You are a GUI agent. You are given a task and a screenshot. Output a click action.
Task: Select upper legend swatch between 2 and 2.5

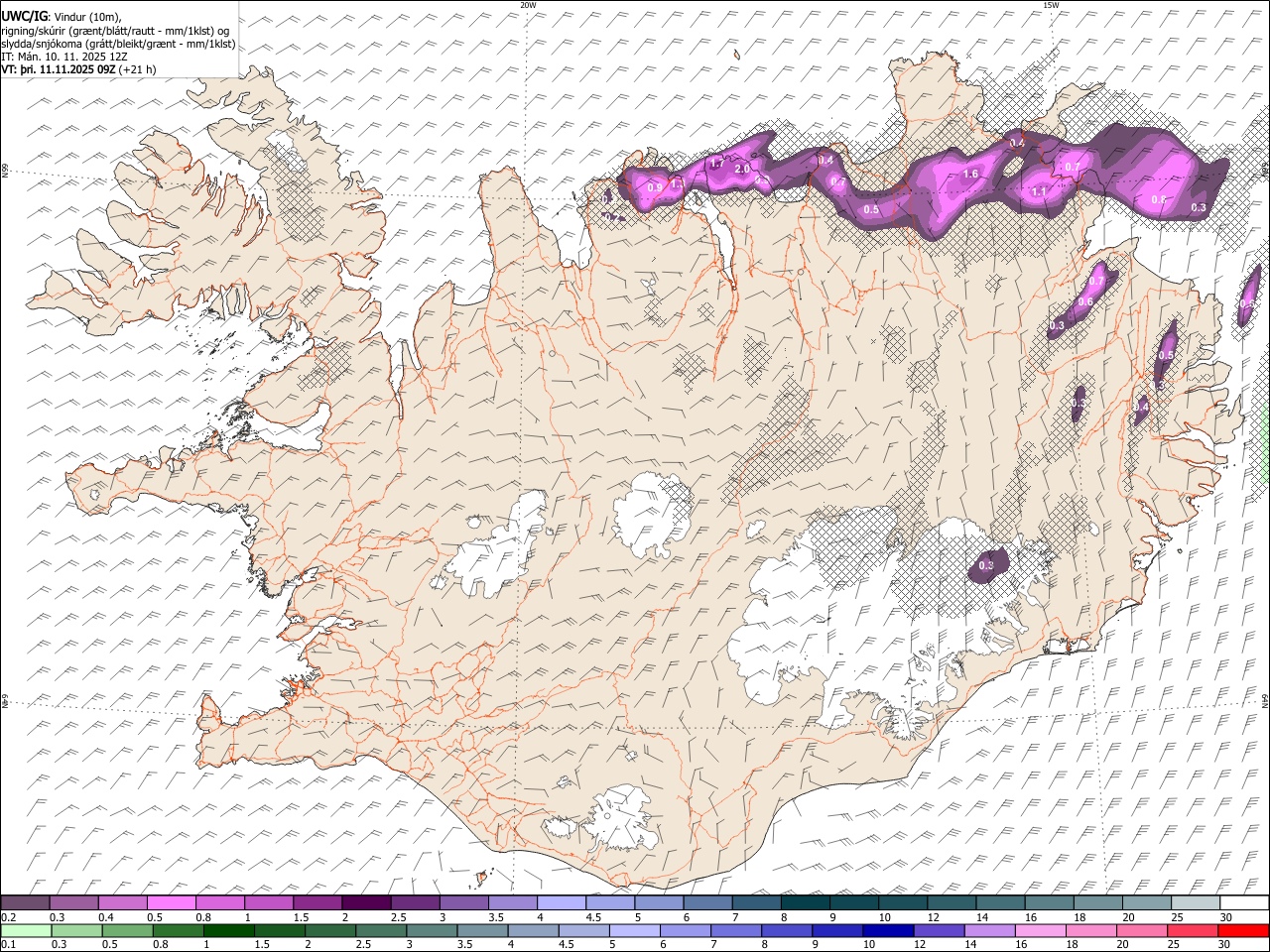click(365, 902)
